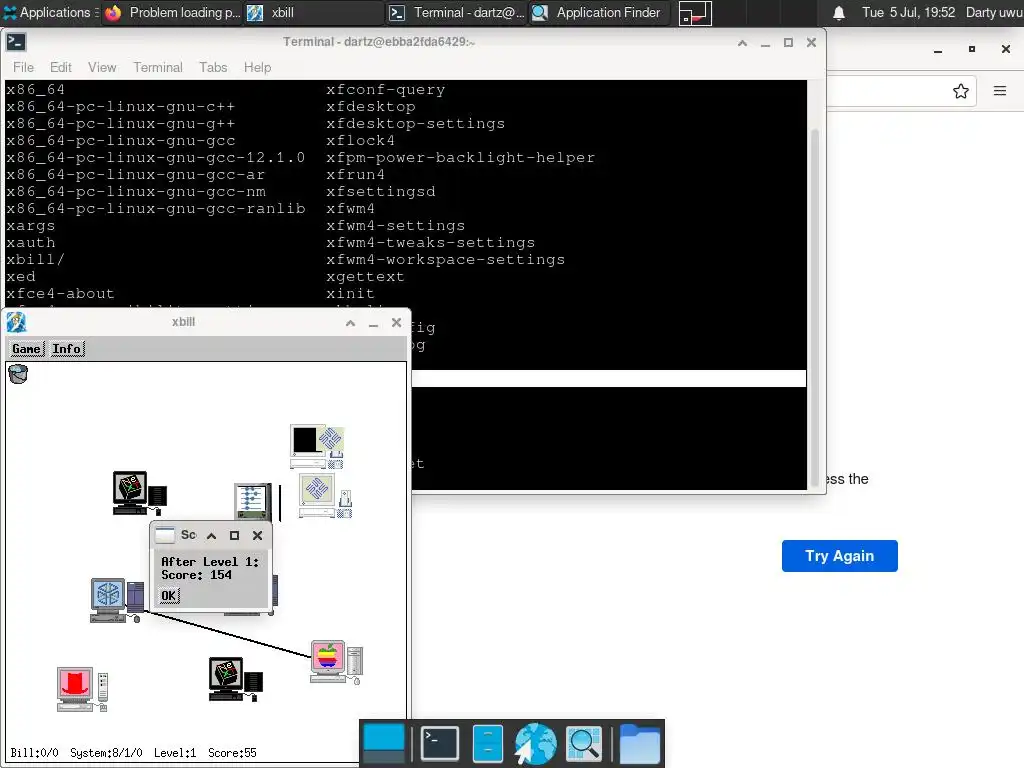The height and width of the screenshot is (768, 1024).
Task: Click the Apple rainbow logo computer
Action: pos(336,662)
